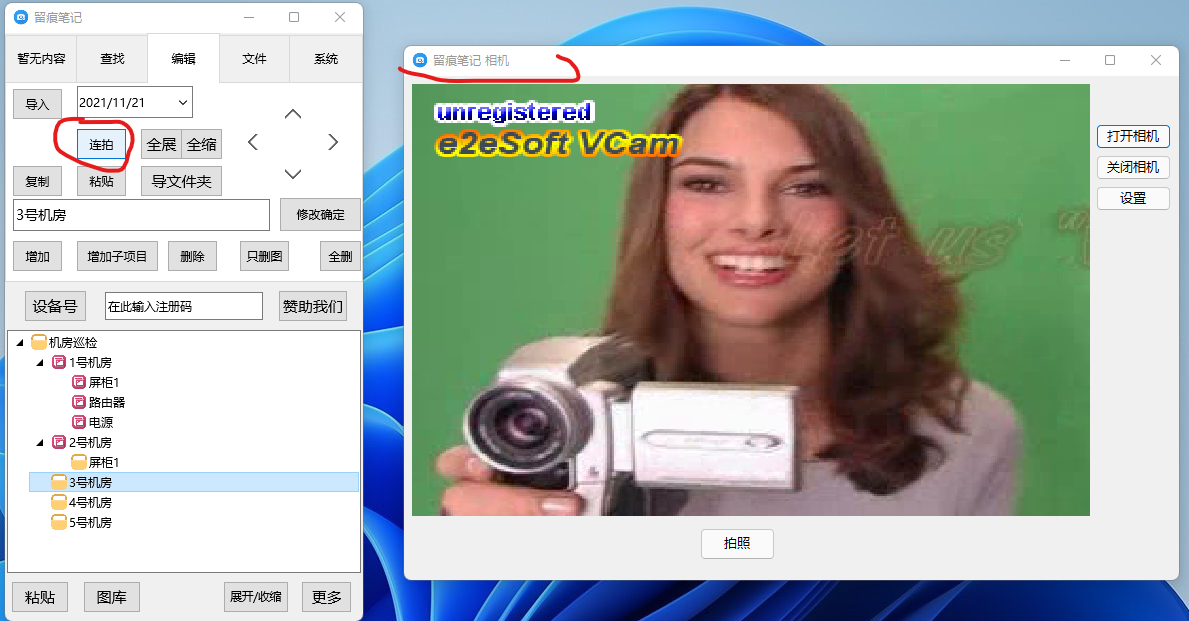Image resolution: width=1189 pixels, height=621 pixels.
Task: Click the 留痕笔记 main window app icon
Action: point(21,17)
